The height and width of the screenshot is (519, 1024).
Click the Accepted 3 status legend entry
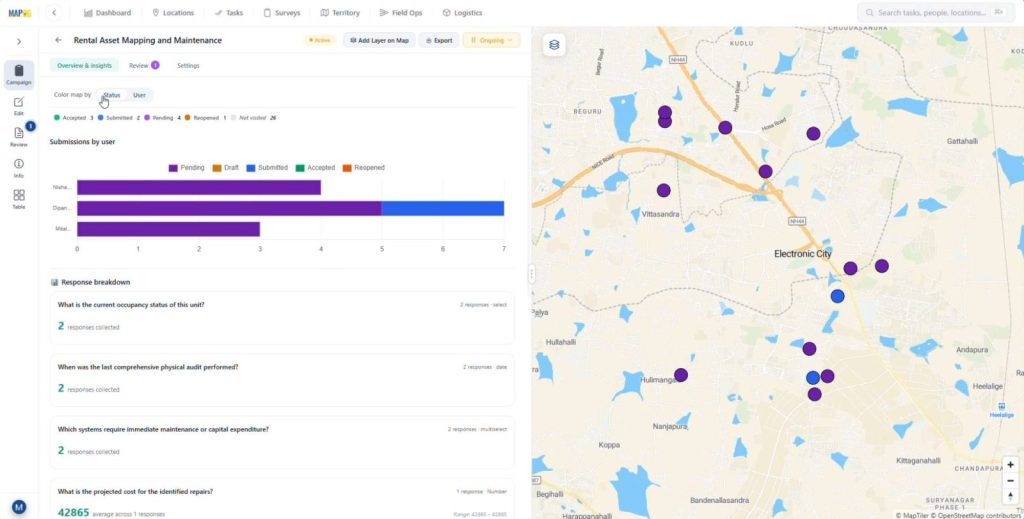pyautogui.click(x=74, y=118)
